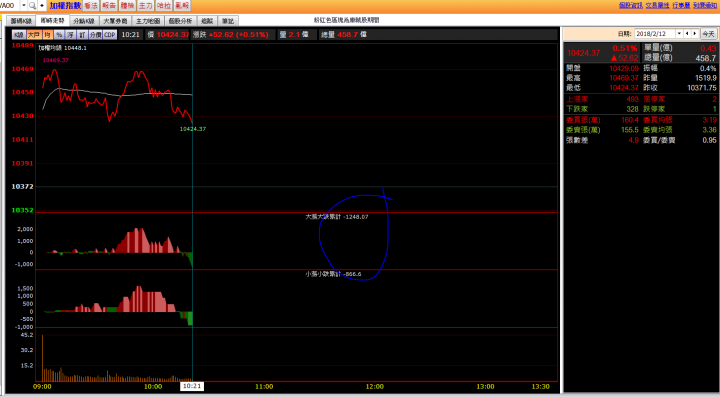720x397 pixels.
Task: Toggle the 均 average line option
Action: coord(47,35)
